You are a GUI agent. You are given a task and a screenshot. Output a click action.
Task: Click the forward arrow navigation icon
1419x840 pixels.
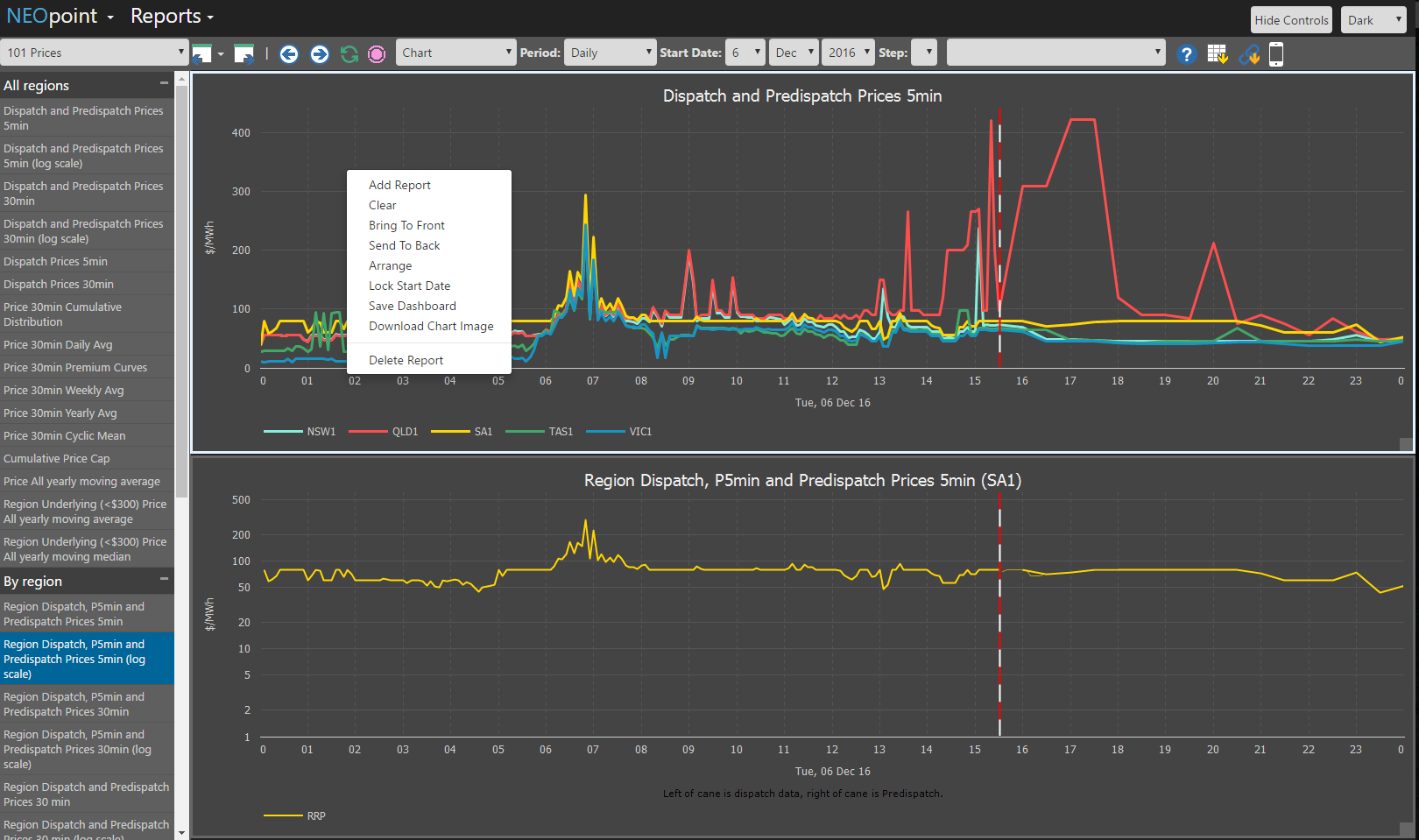pos(320,54)
